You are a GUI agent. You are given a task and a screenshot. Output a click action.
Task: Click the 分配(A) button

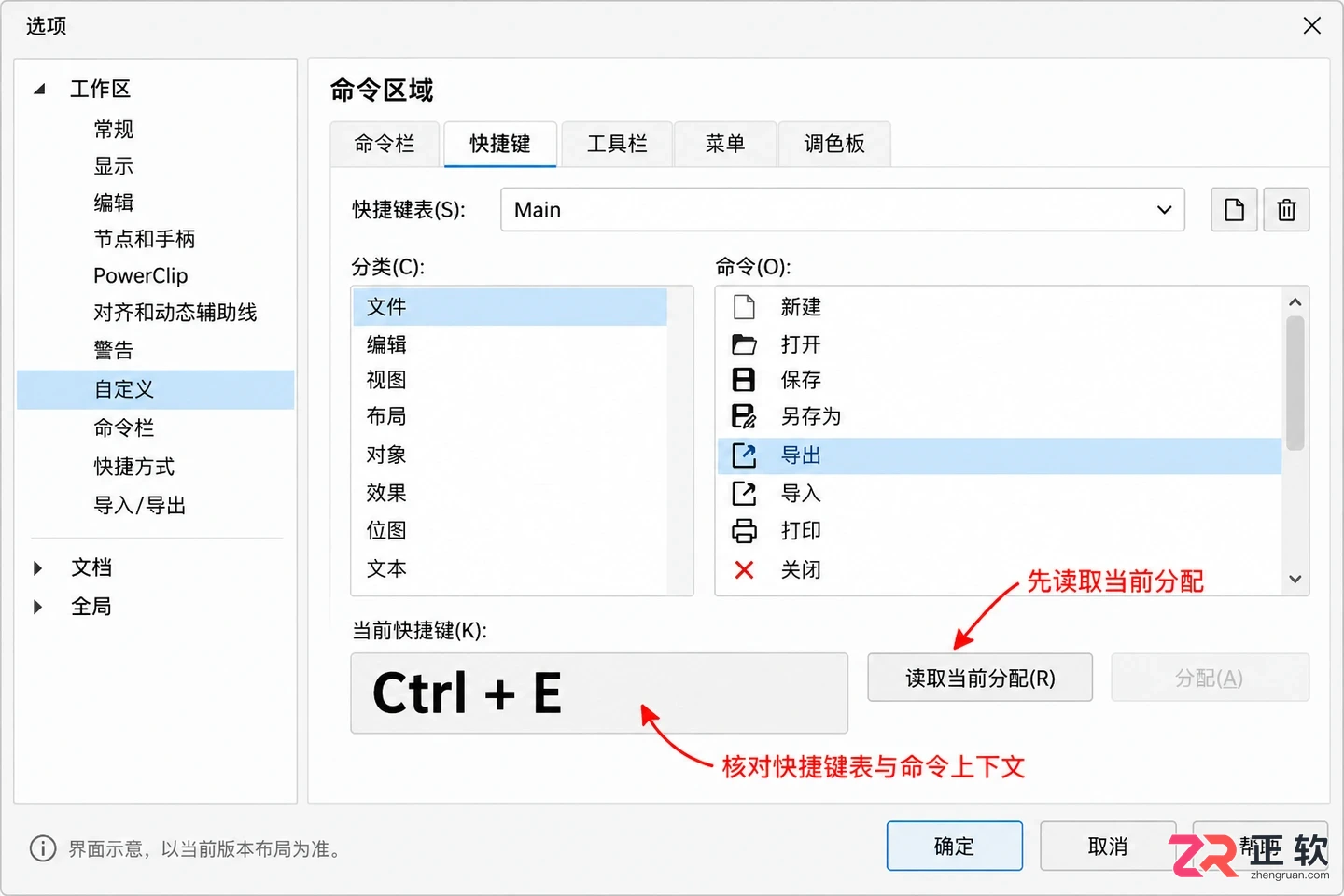coord(1210,678)
